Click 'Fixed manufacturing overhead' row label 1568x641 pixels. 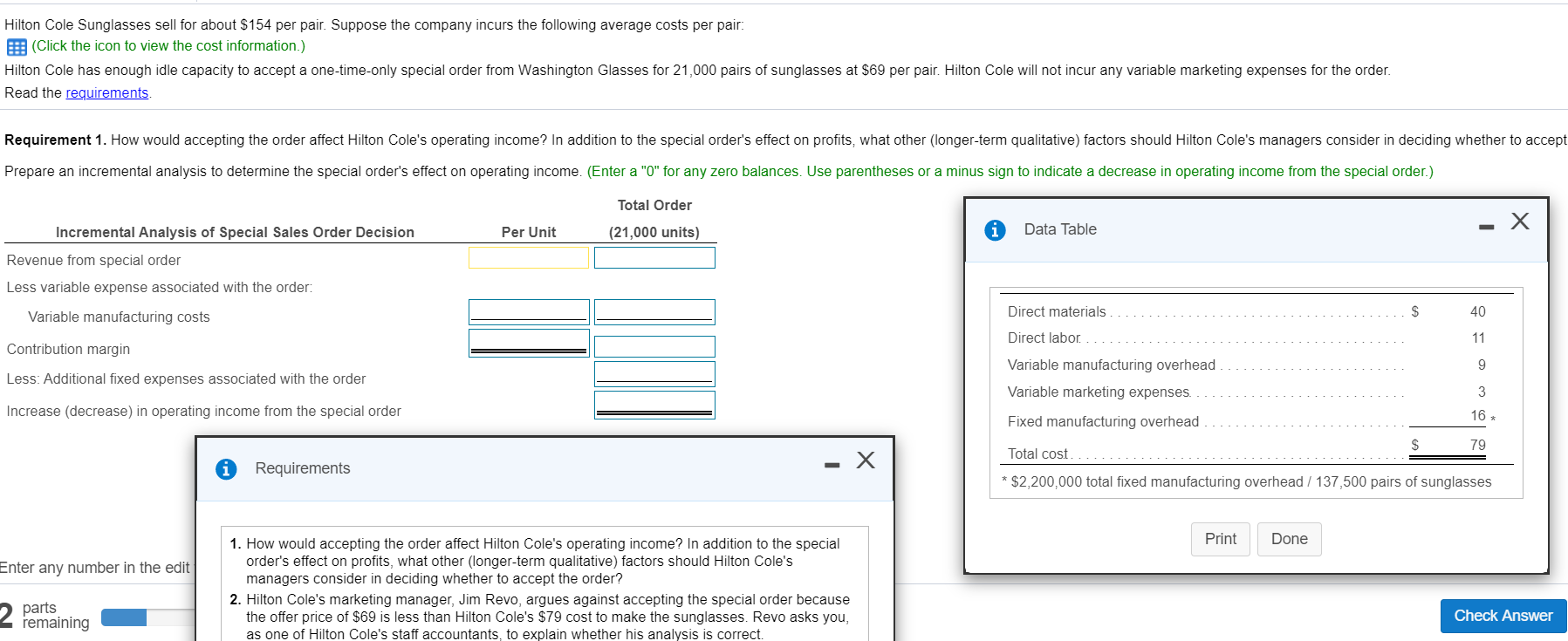point(1104,421)
